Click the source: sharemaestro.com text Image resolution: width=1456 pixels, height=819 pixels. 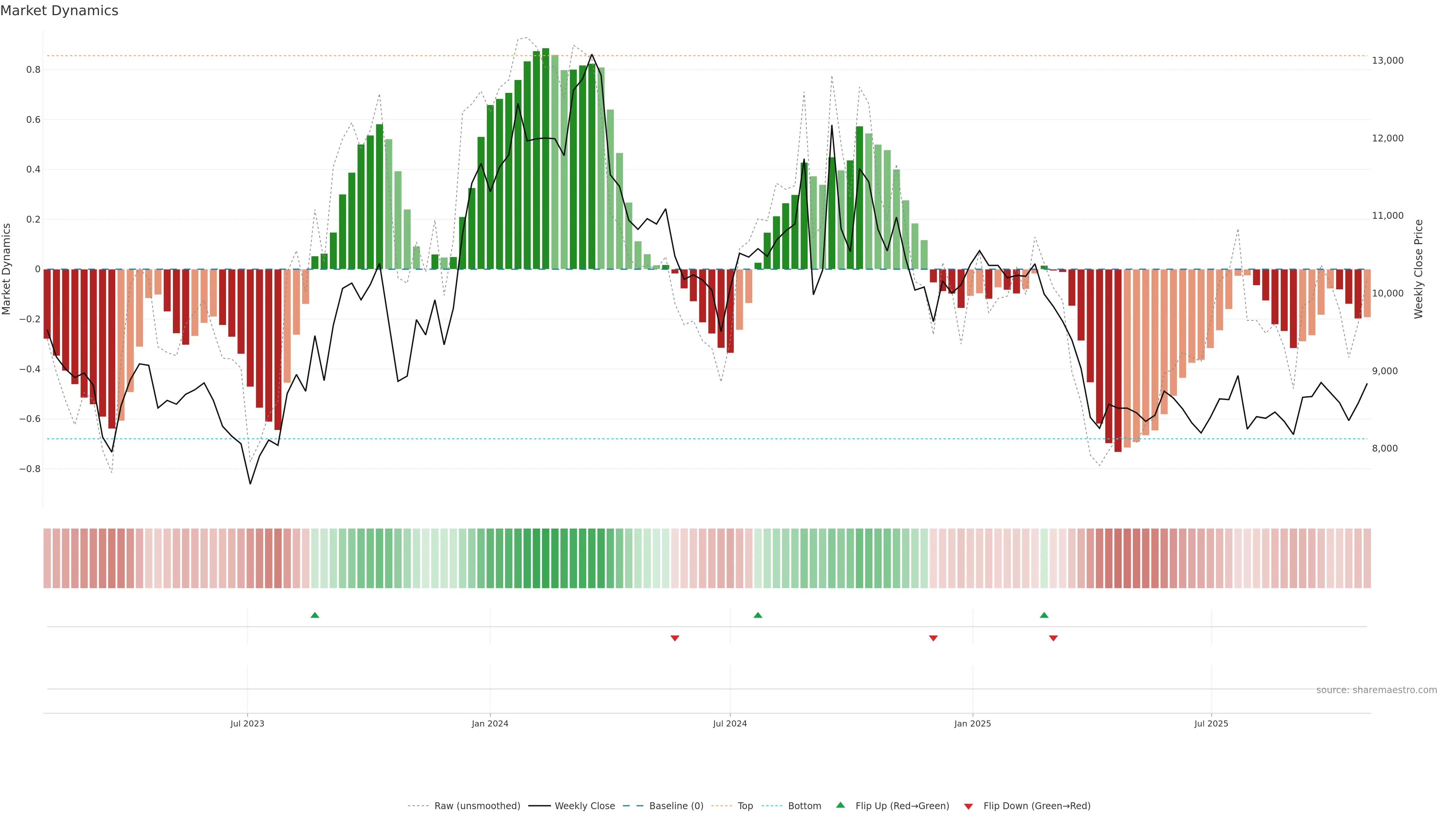[1376, 690]
